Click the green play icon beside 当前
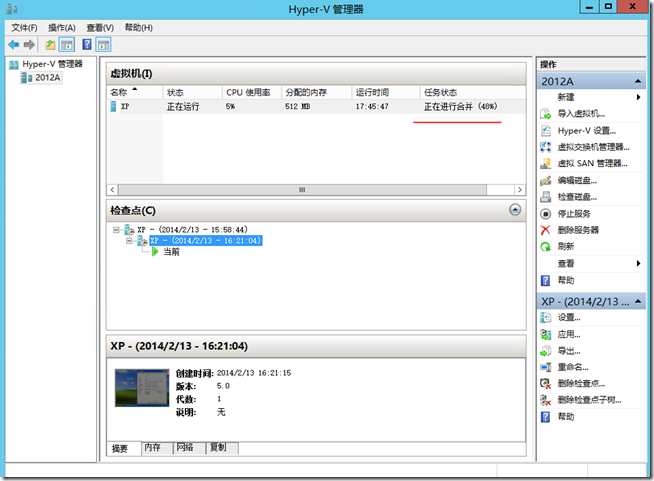This screenshot has height=481, width=654. 155,252
